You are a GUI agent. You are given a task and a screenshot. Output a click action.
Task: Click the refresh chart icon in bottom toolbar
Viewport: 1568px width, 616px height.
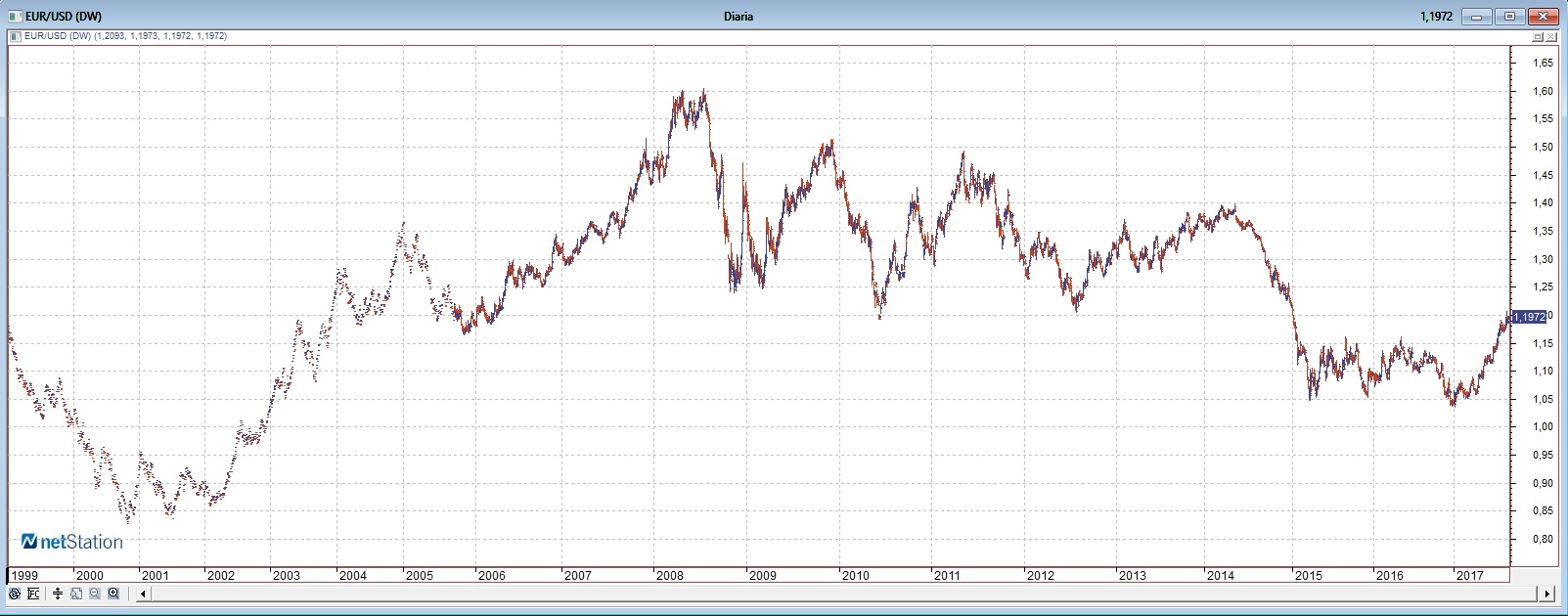[14, 594]
